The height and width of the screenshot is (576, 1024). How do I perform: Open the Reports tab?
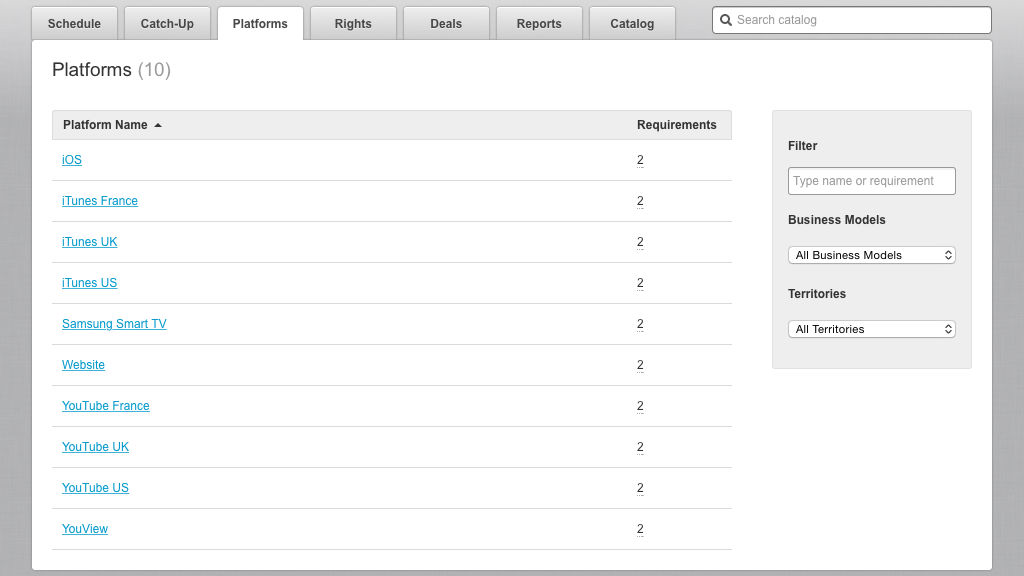click(x=539, y=23)
